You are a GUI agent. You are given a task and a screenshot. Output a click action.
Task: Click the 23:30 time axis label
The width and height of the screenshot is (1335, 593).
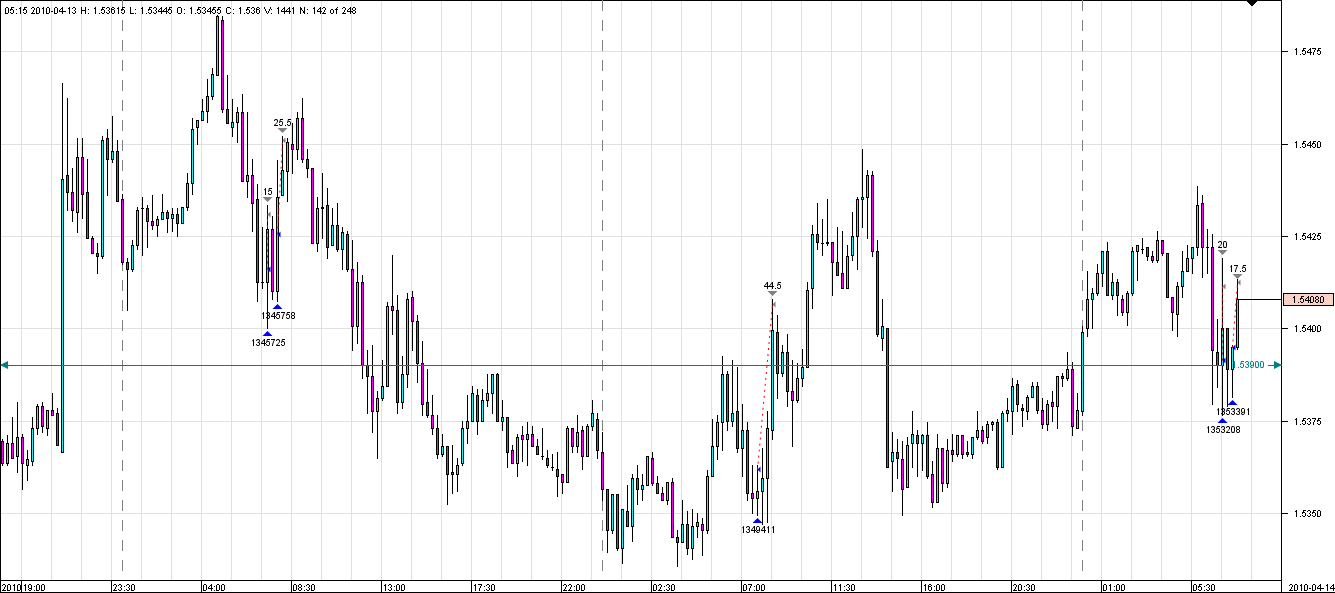124,587
